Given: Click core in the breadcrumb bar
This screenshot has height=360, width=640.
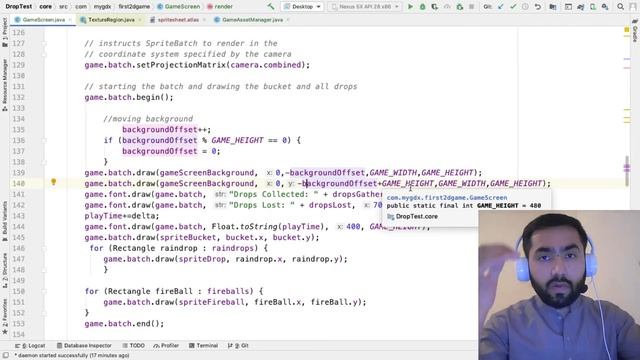Looking at the screenshot, I should [x=46, y=7].
